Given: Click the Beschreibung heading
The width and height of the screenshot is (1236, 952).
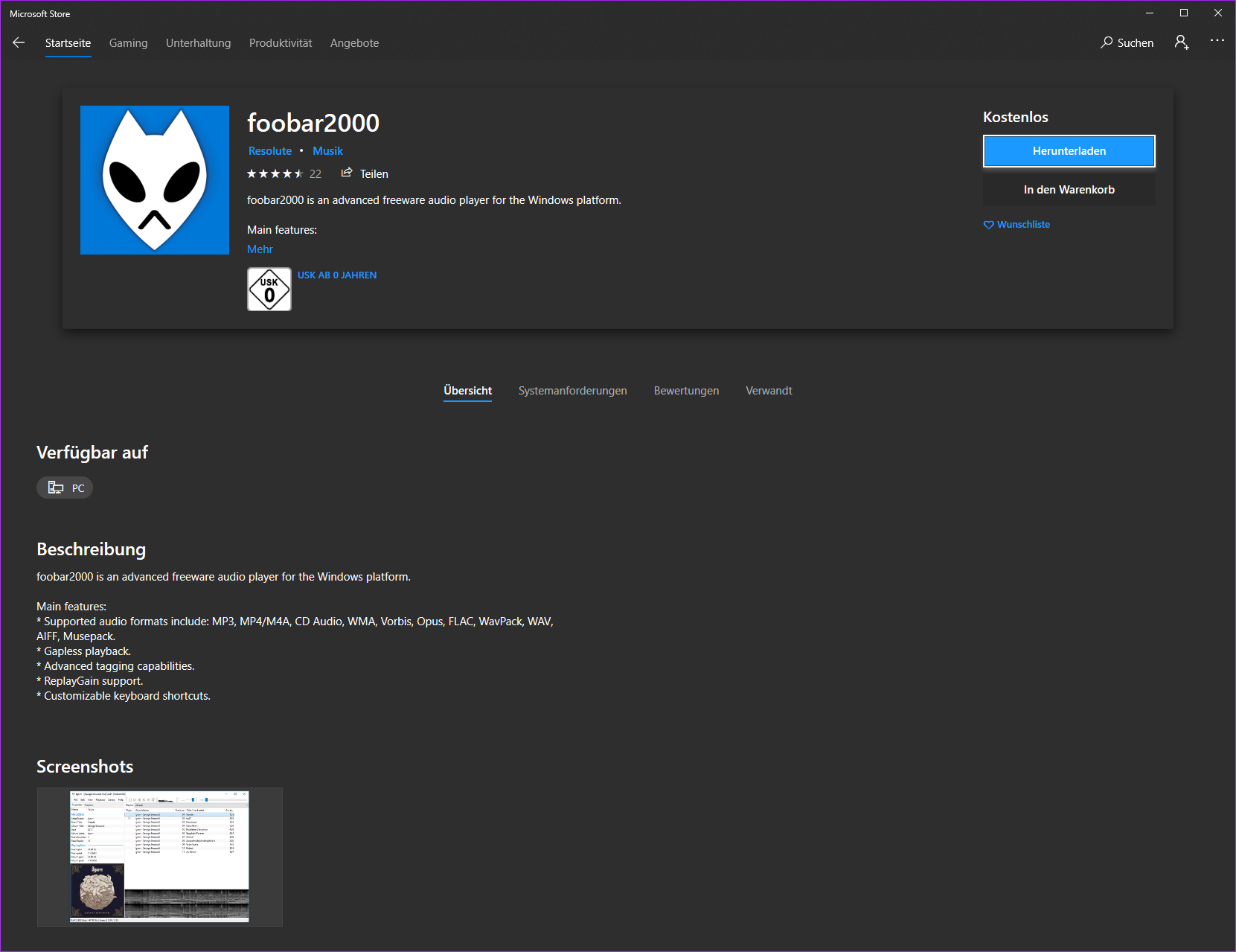Looking at the screenshot, I should point(92,549).
